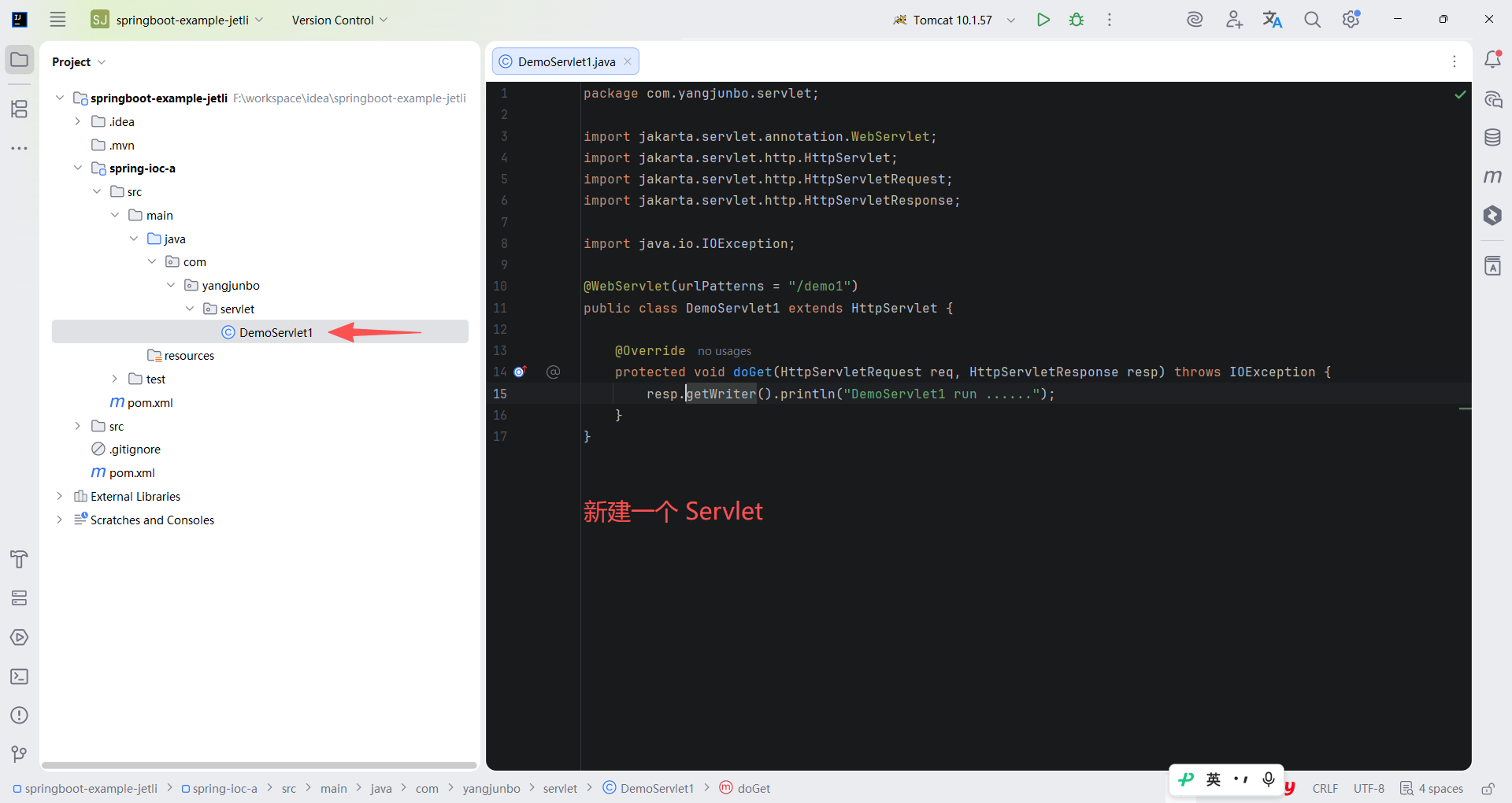Open the Database tool window

point(1492,138)
